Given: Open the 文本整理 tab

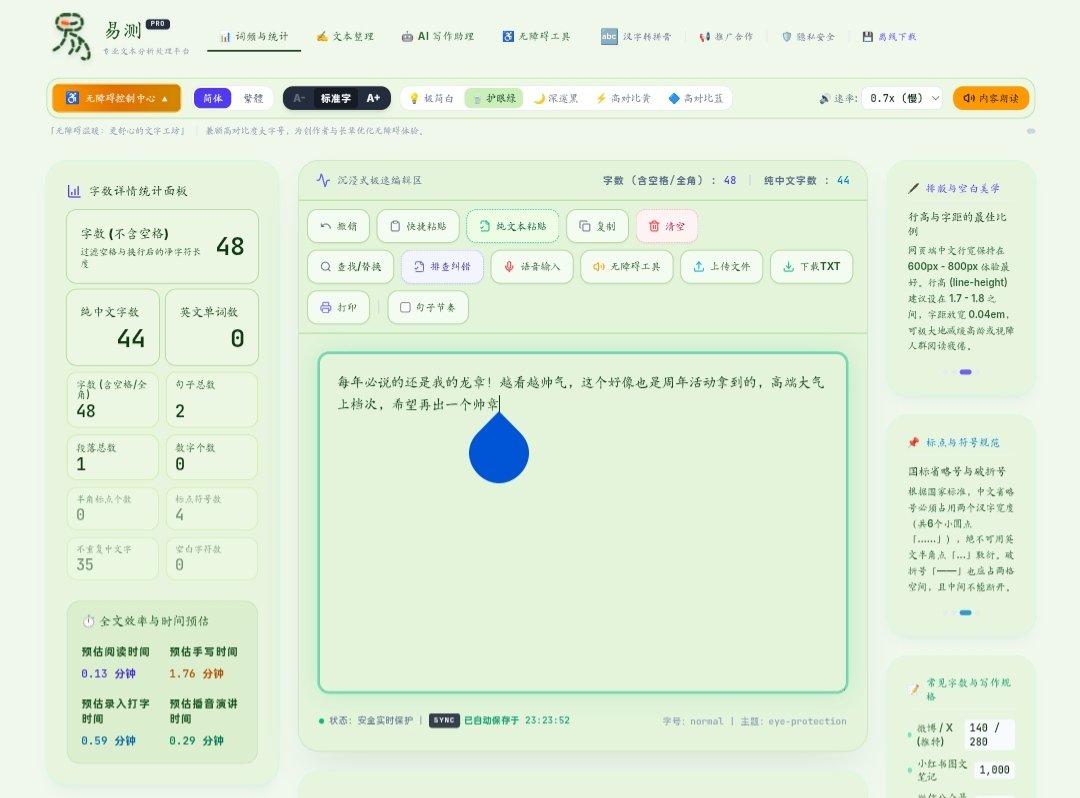Looking at the screenshot, I should pos(345,36).
